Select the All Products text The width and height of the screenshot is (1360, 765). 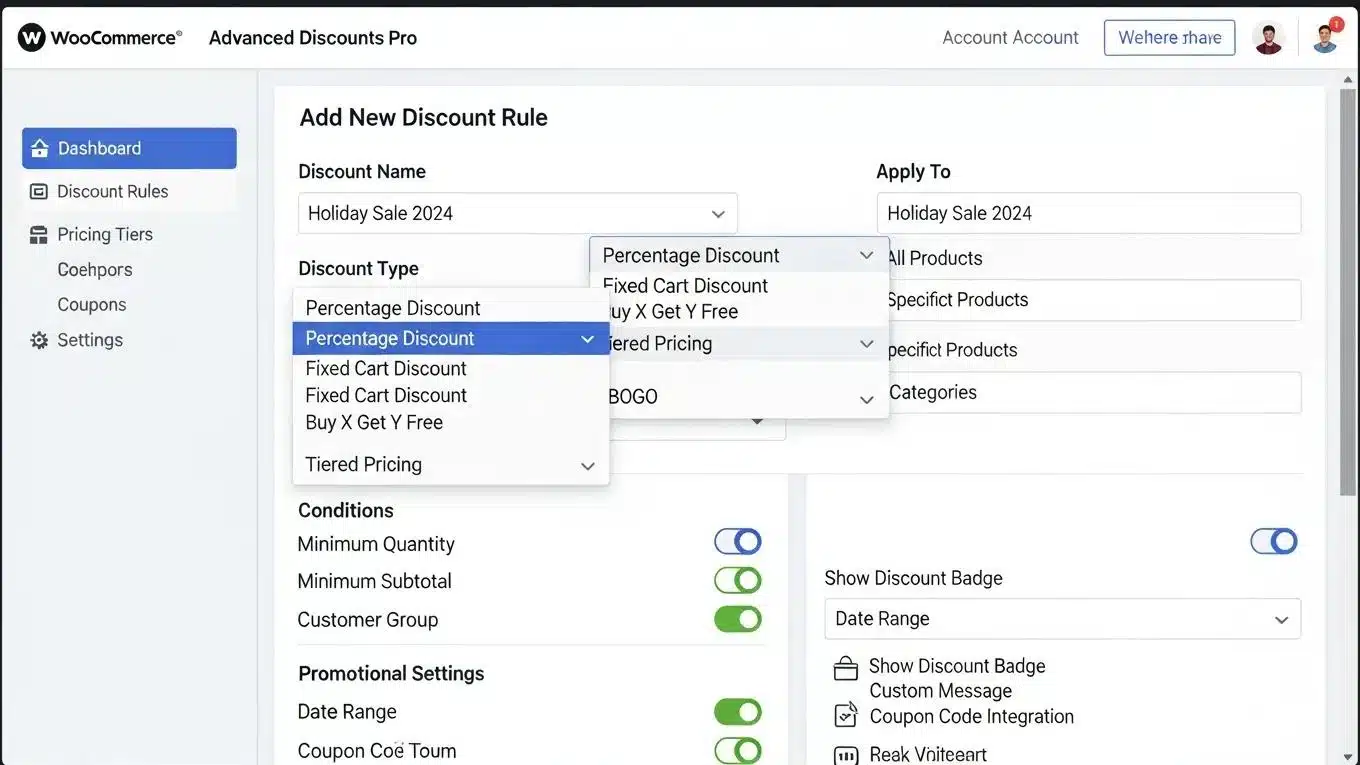pos(935,258)
